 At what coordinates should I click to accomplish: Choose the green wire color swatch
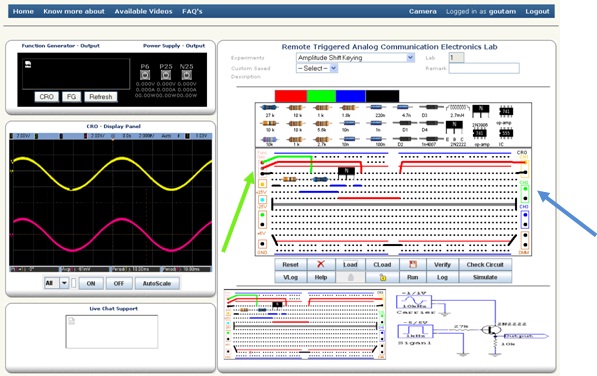point(321,96)
